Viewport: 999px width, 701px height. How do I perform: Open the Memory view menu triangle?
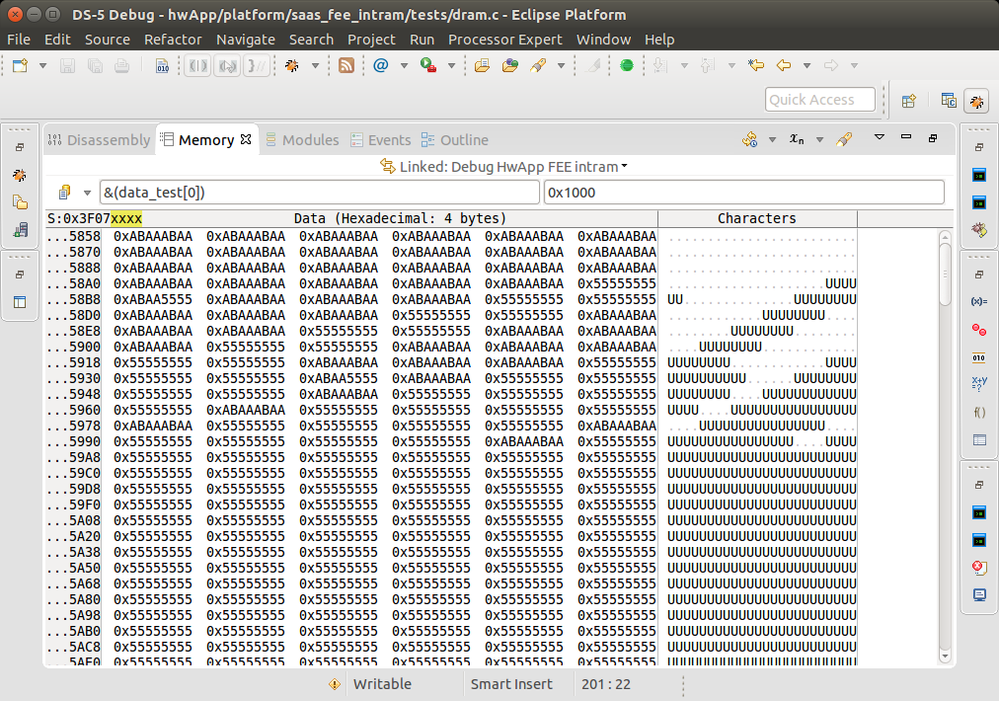click(879, 137)
